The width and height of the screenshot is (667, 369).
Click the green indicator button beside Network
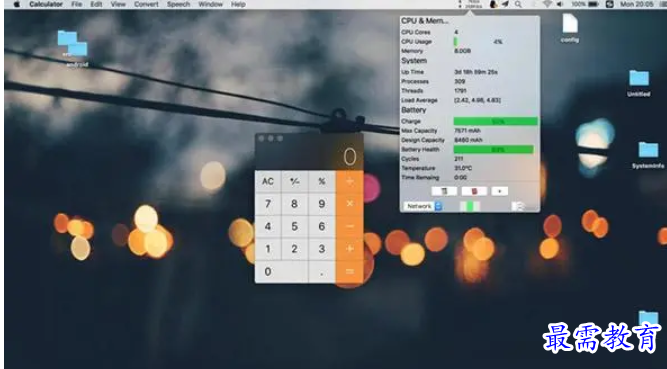coord(470,206)
